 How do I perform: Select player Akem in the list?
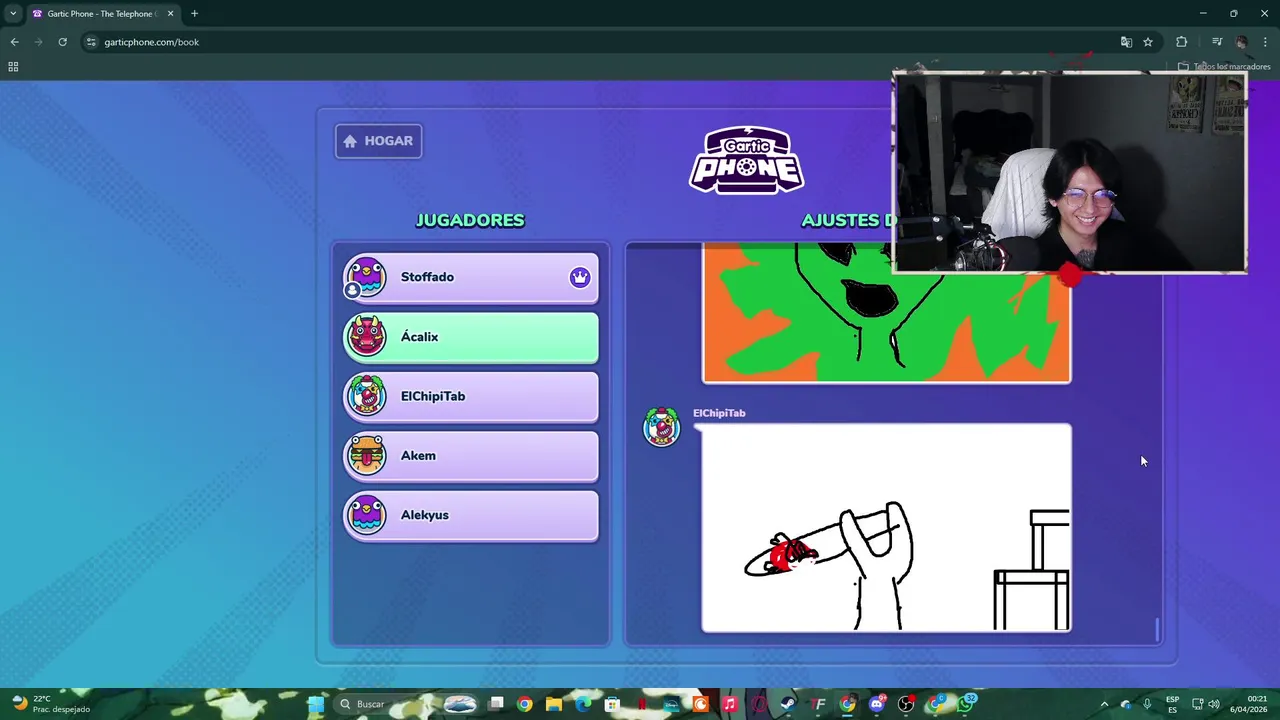[x=471, y=455]
